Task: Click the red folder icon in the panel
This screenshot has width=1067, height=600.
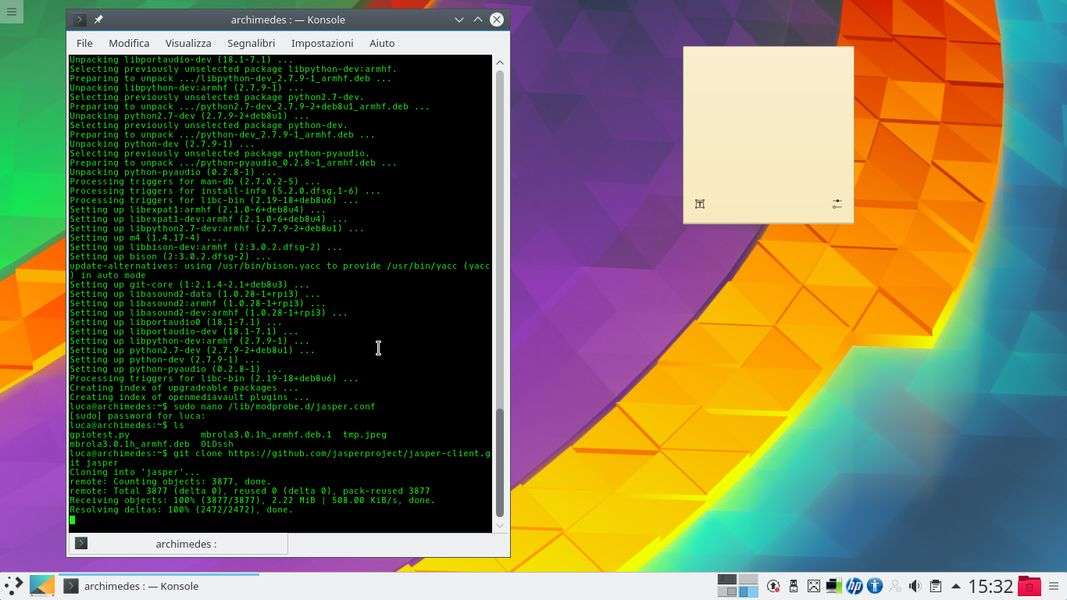Action: coord(1030,586)
